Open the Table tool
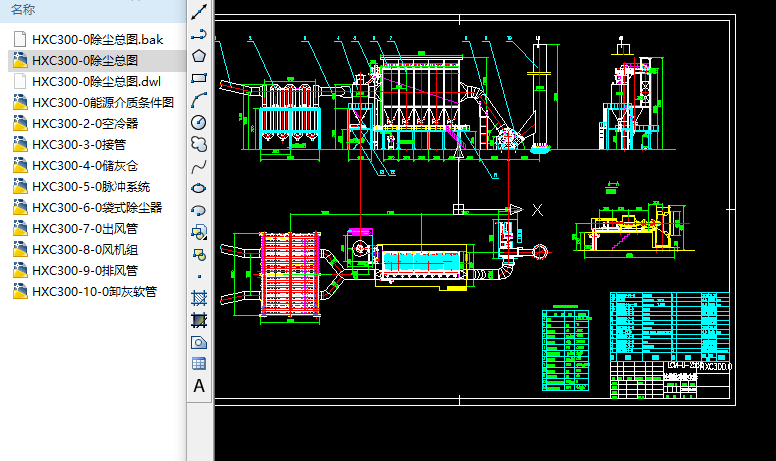 (x=199, y=364)
